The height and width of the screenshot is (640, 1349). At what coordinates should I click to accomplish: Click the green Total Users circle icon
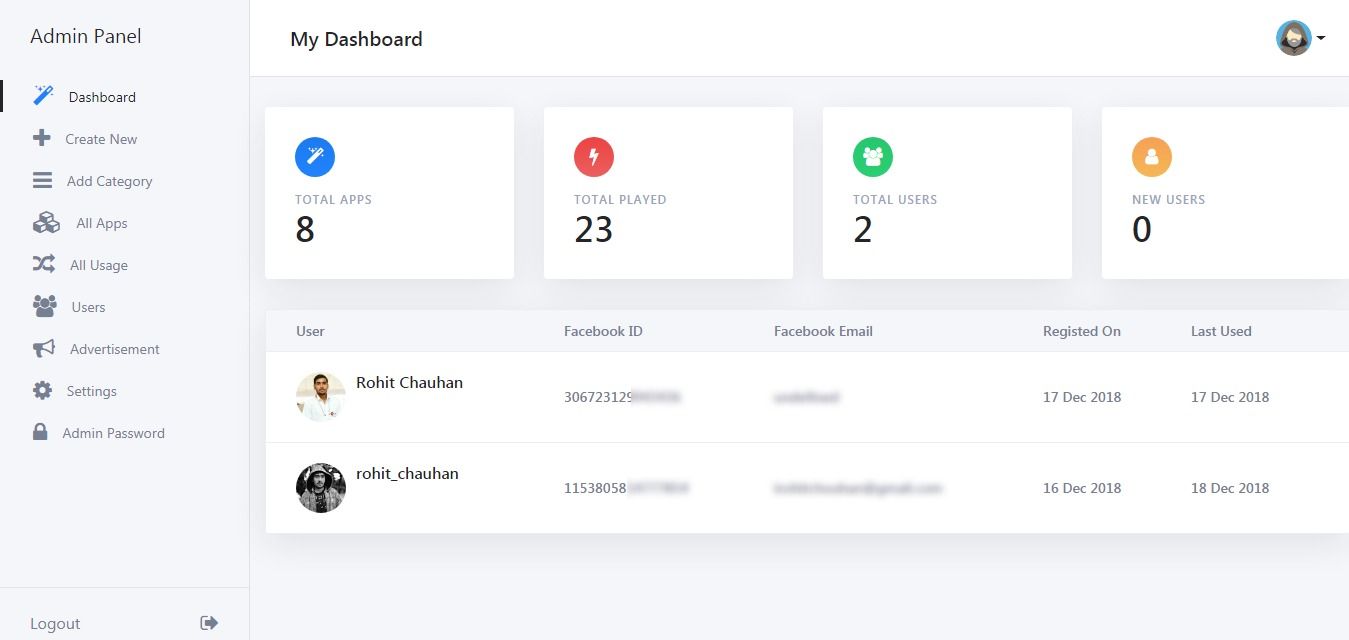pos(873,157)
